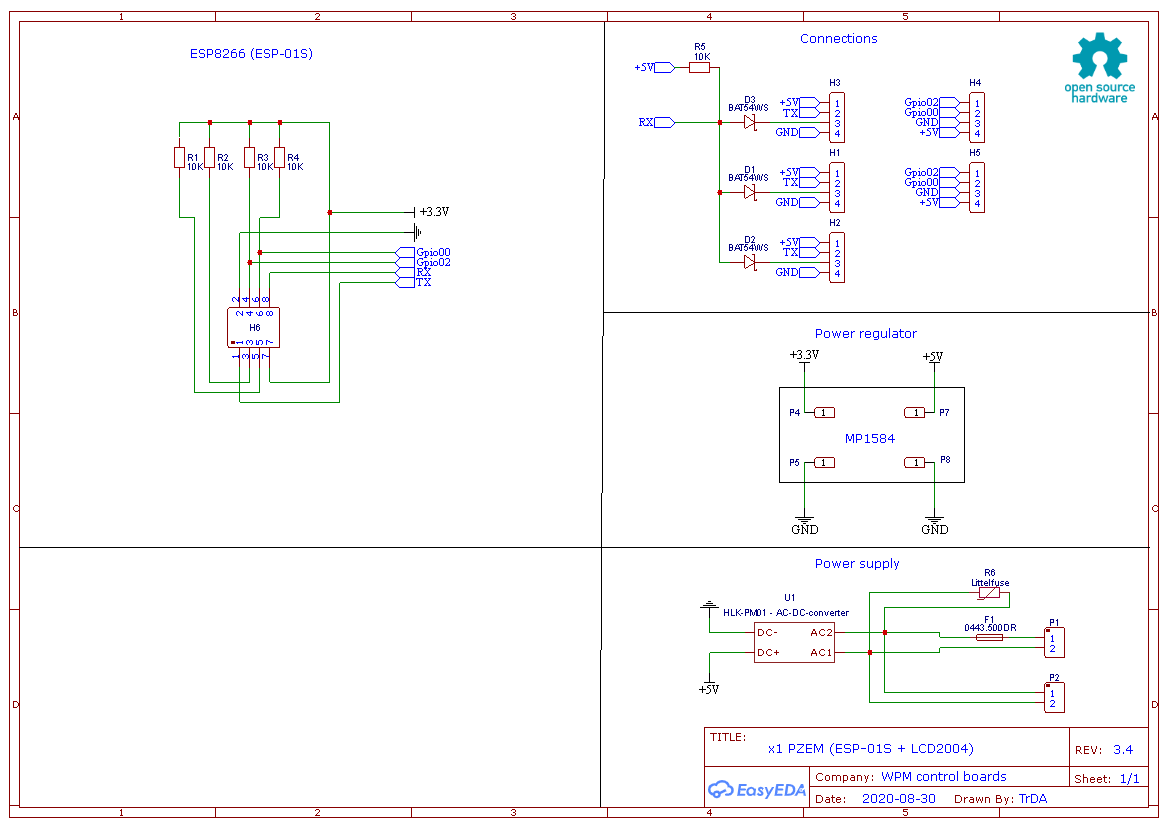Screen dimensions: 1169x828
Task: Click the RX net flag in the ESP8266 section
Action: pos(414,273)
